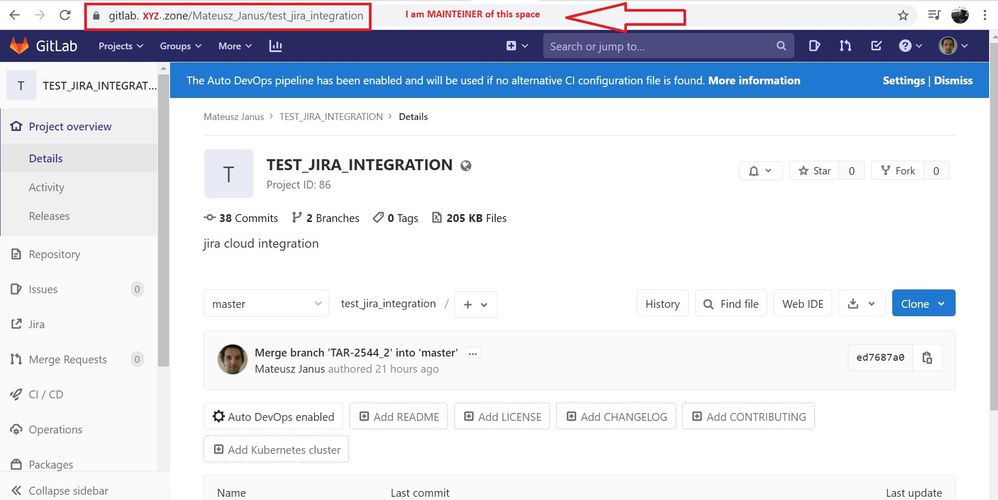Click the Find file button
Screen dimensions: 998x500
click(x=731, y=303)
